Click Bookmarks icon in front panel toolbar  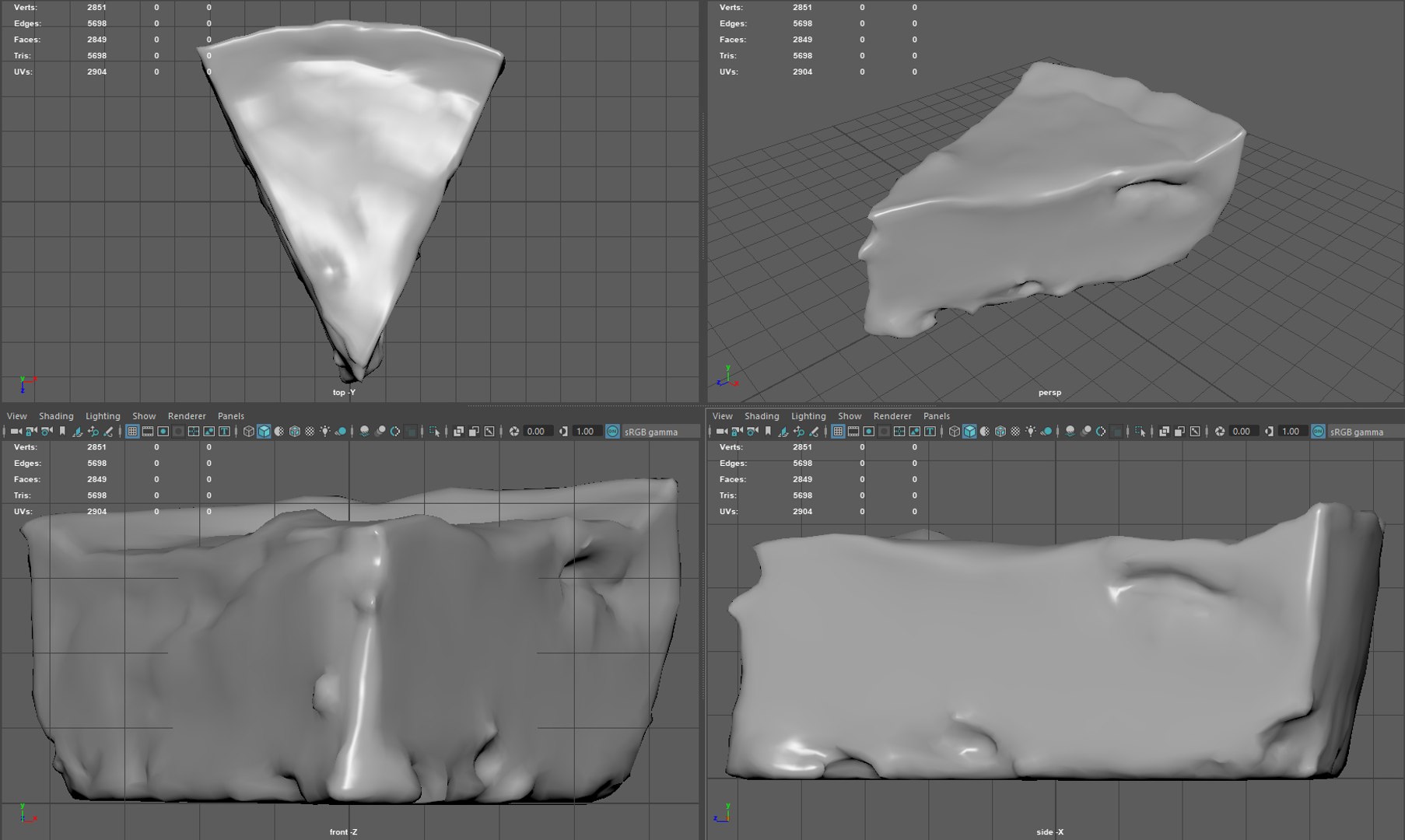62,432
